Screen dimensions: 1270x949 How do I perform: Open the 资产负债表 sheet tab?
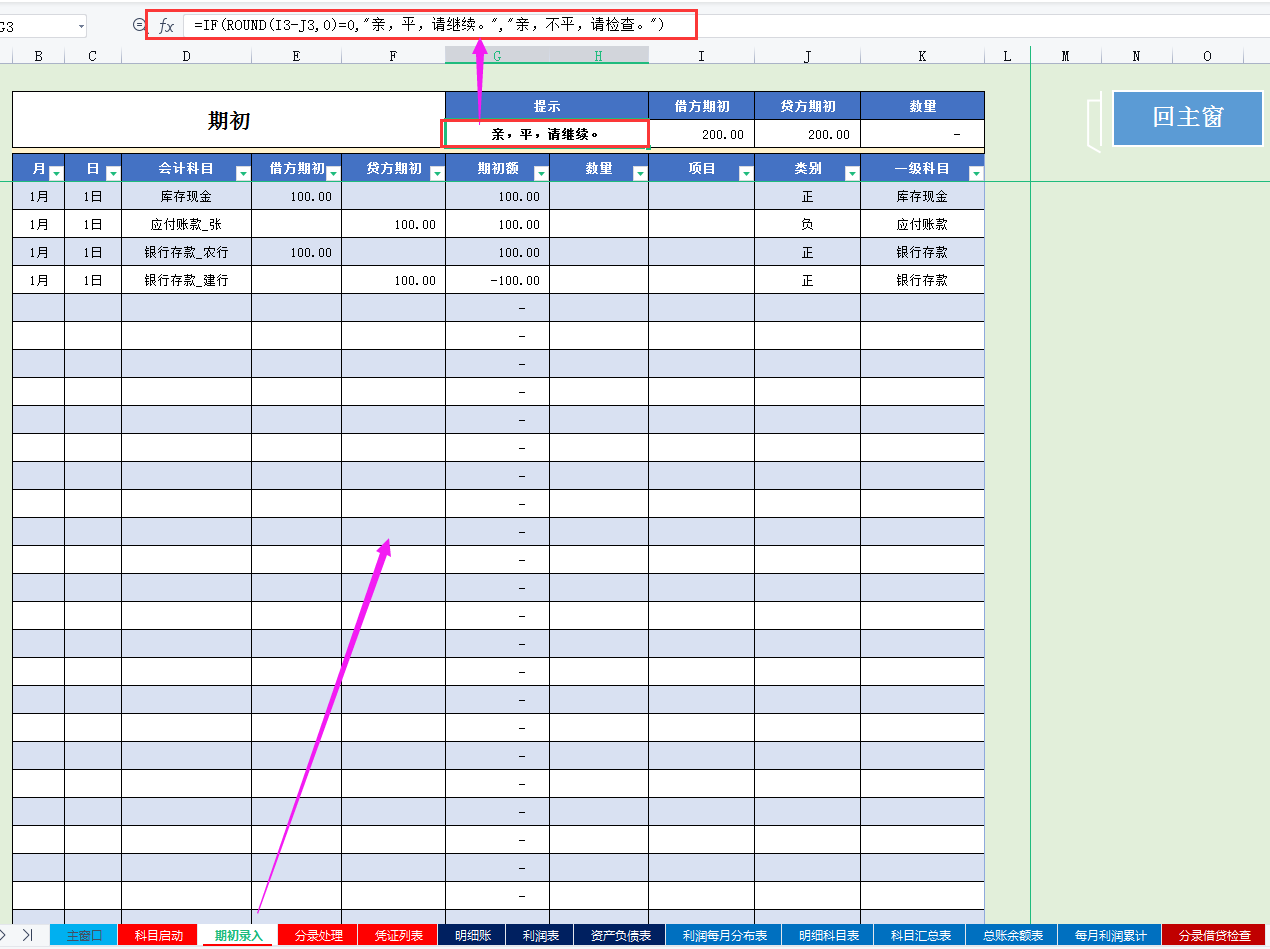click(620, 935)
